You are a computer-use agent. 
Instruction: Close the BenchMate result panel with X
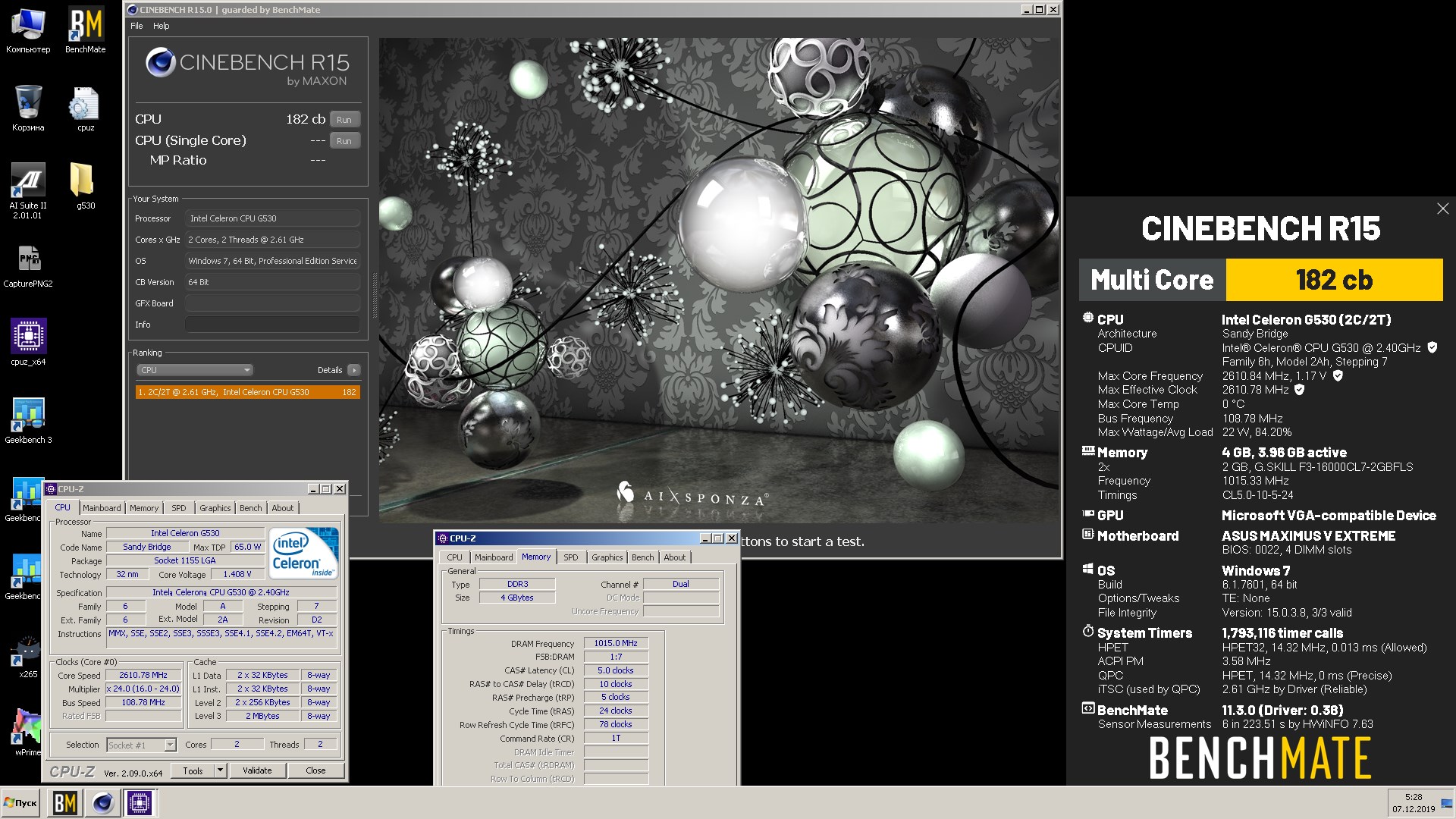click(x=1442, y=209)
